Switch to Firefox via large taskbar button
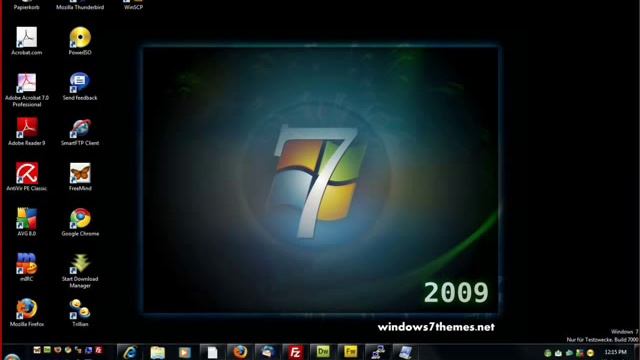This screenshot has width=640, height=360. point(240,352)
